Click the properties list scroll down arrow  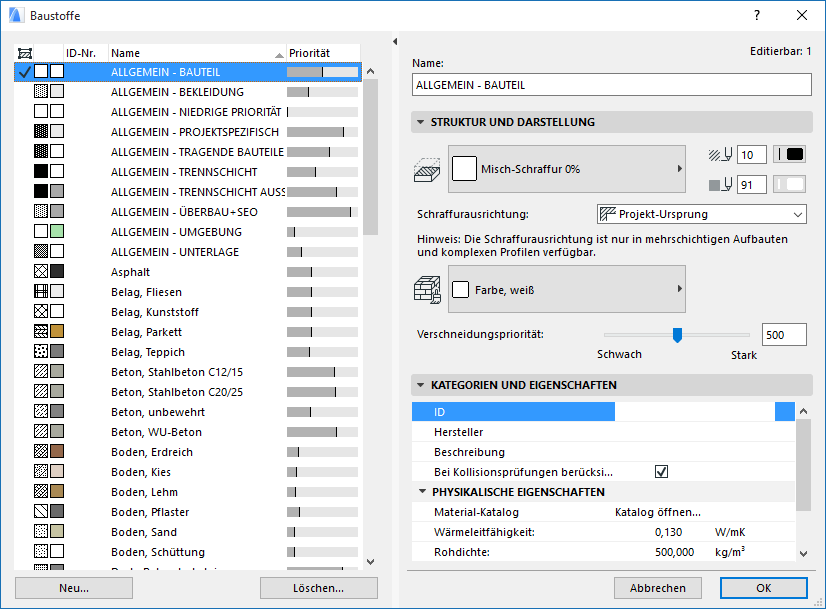803,554
